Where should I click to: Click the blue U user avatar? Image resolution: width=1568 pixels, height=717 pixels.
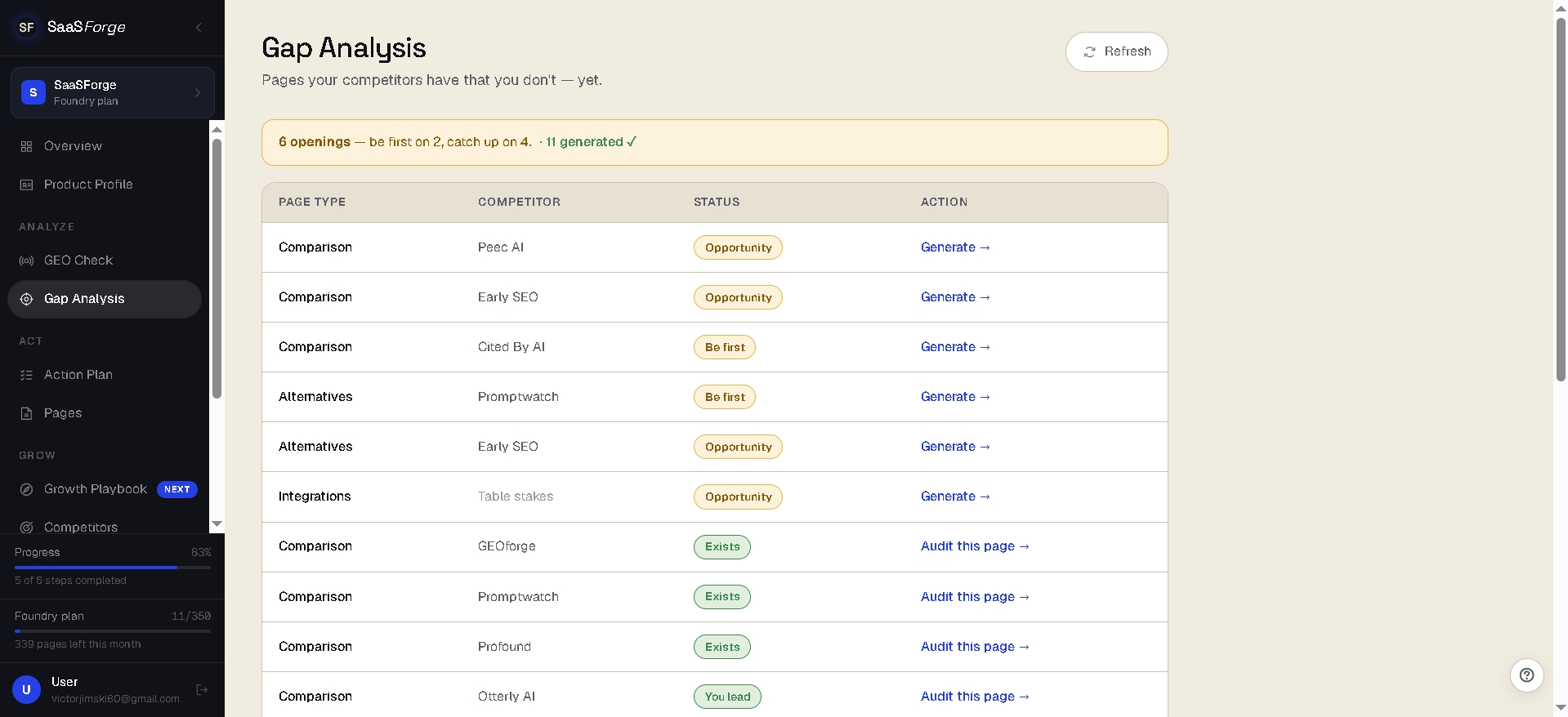[x=26, y=689]
